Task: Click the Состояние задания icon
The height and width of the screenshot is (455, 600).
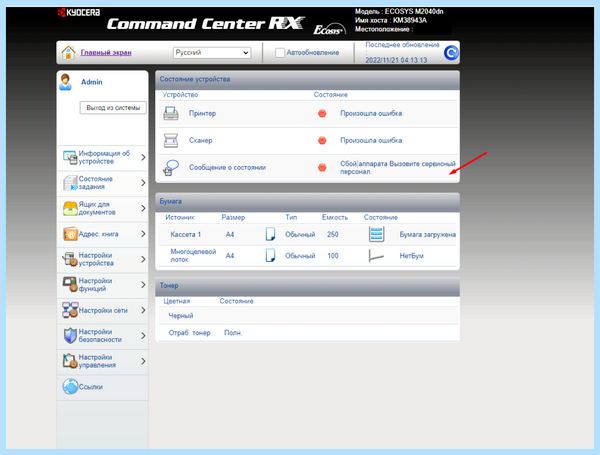Action: click(70, 183)
